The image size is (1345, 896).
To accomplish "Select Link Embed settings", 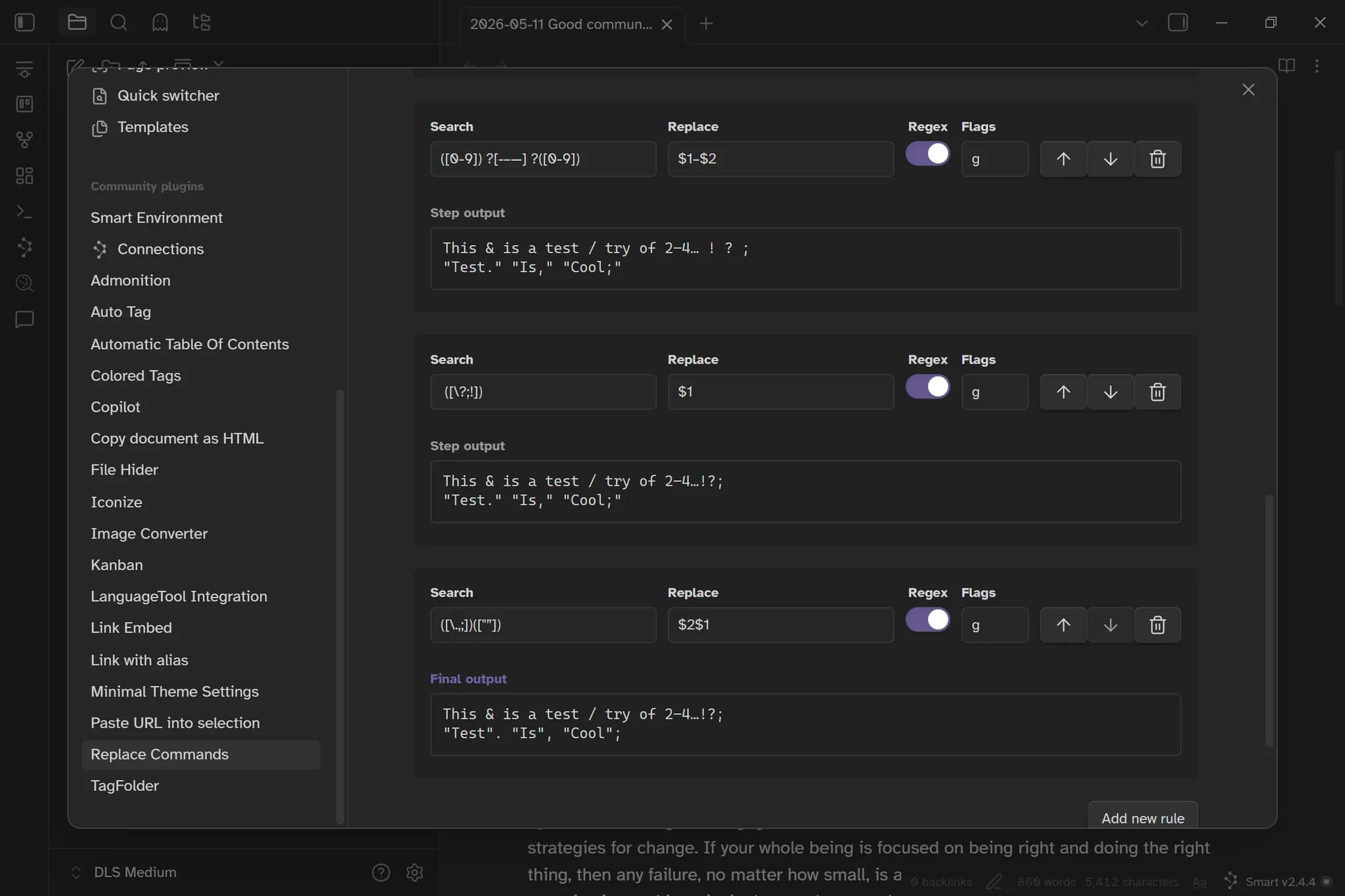I will (x=201, y=628).
